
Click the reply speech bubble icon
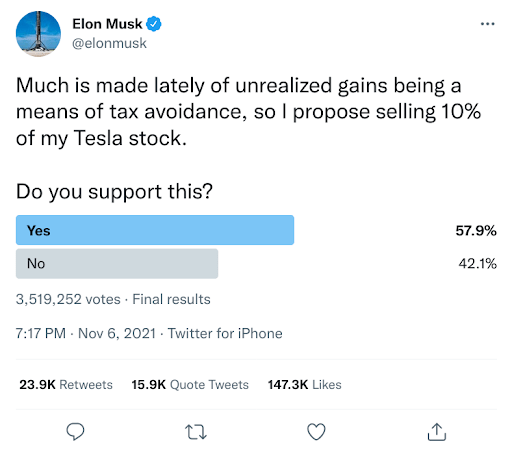pyautogui.click(x=75, y=432)
